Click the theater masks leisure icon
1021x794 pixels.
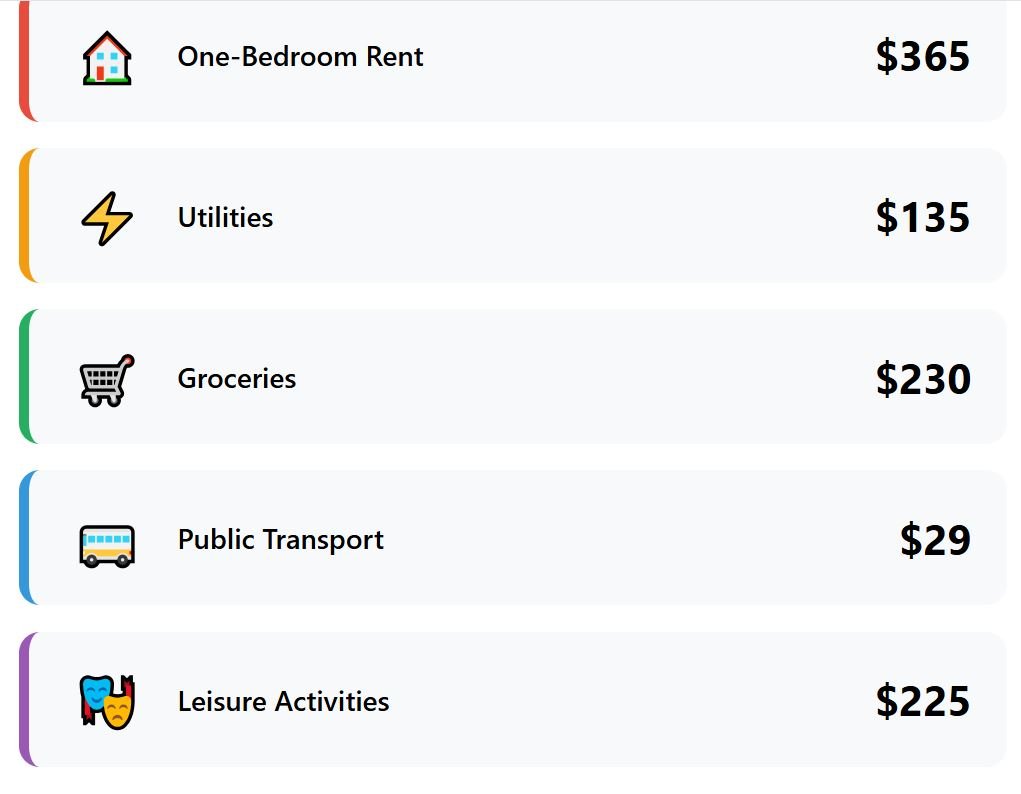point(107,701)
